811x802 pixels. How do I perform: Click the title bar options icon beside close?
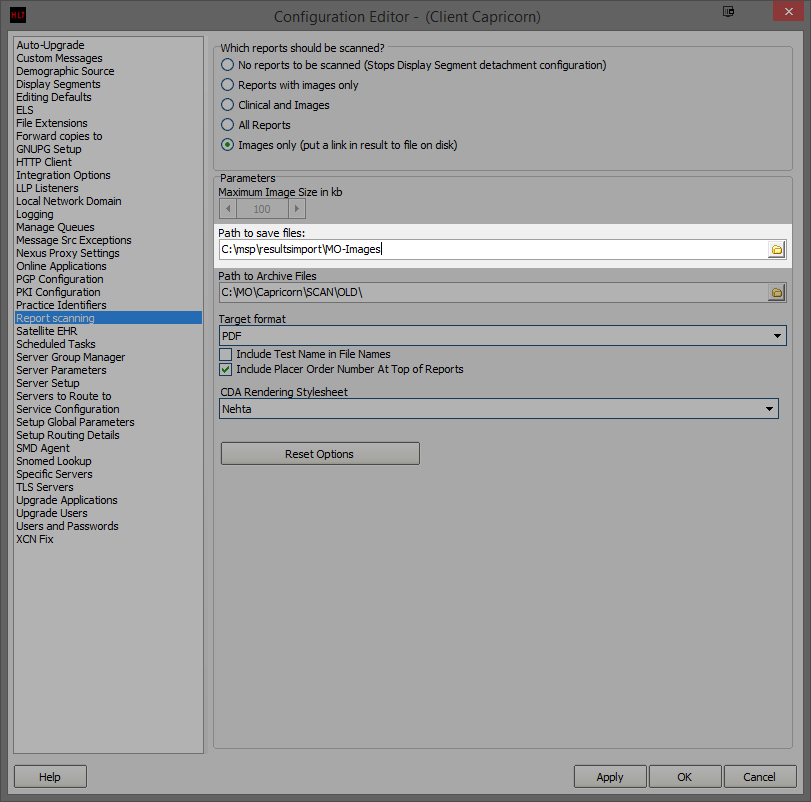coord(728,11)
